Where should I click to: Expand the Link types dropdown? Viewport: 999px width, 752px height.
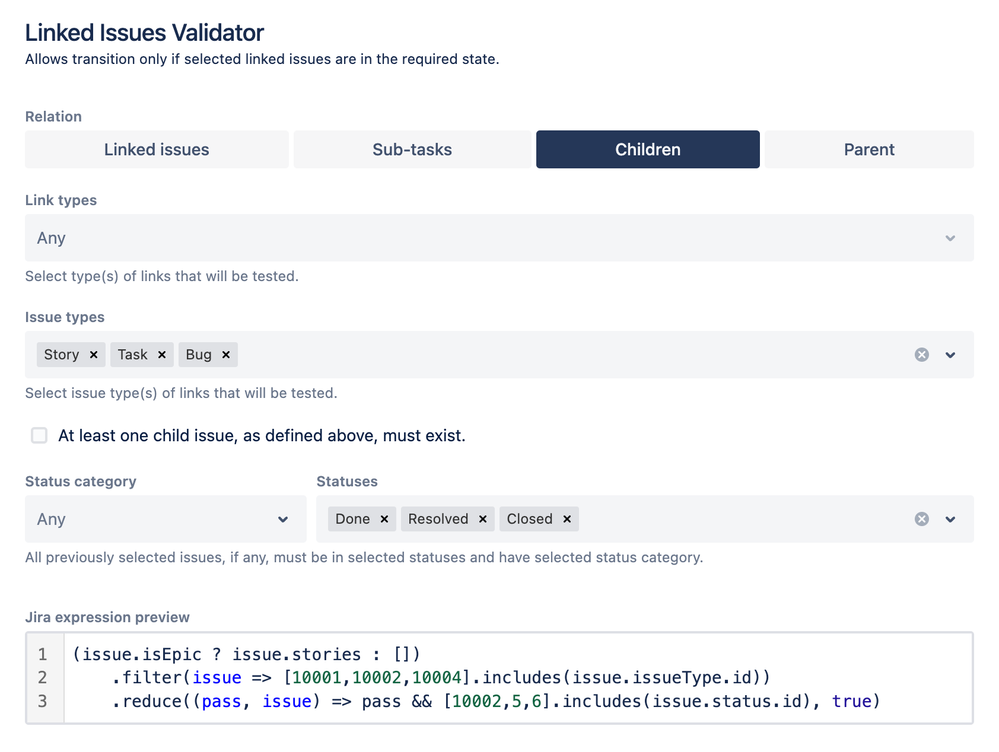click(x=499, y=238)
